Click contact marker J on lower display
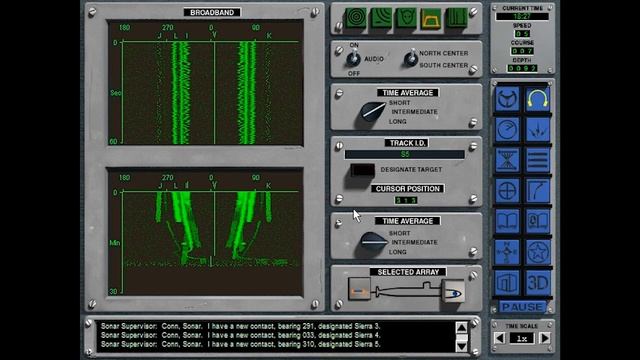The height and width of the screenshot is (360, 640). click(x=160, y=186)
